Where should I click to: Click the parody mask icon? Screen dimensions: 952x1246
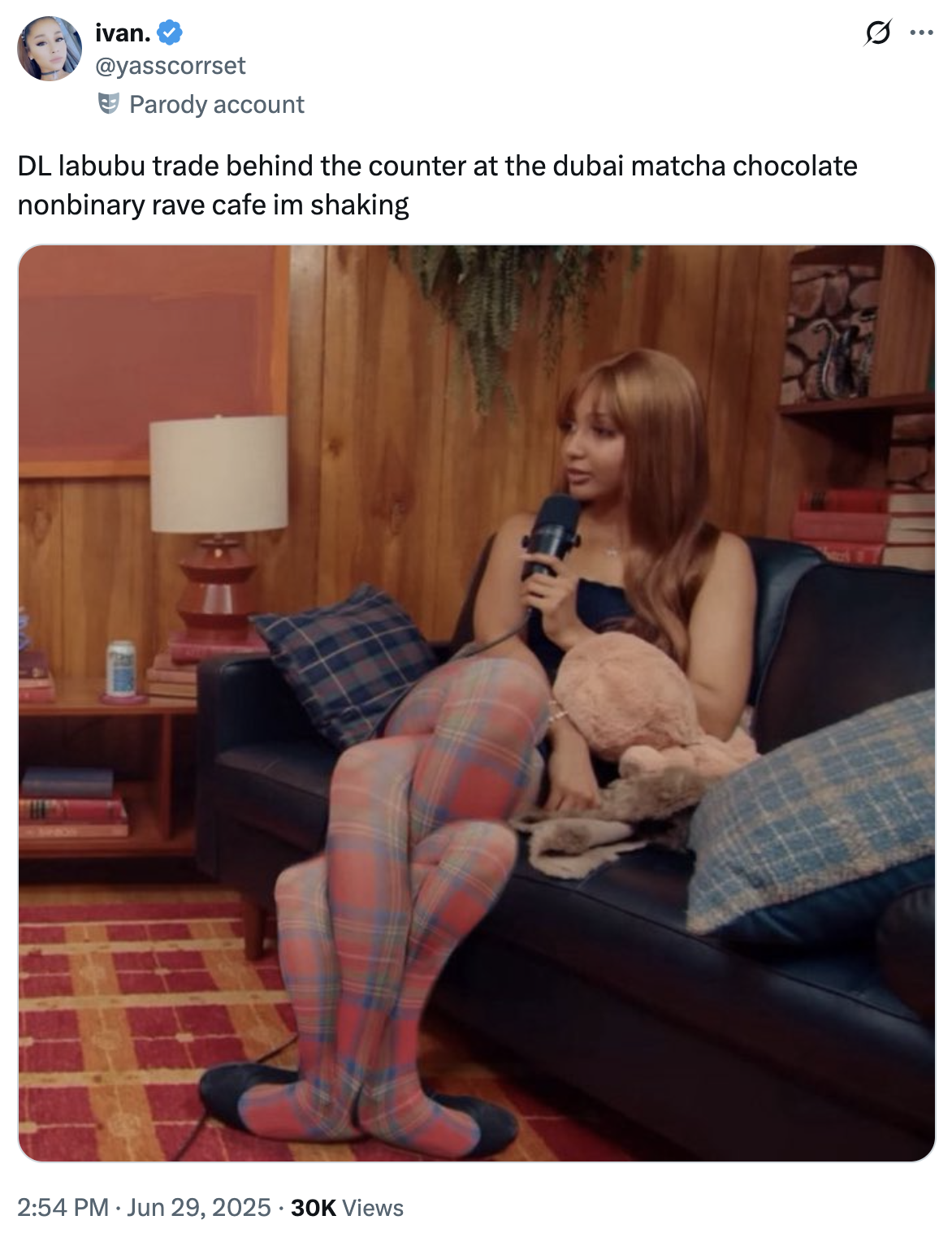pos(108,104)
